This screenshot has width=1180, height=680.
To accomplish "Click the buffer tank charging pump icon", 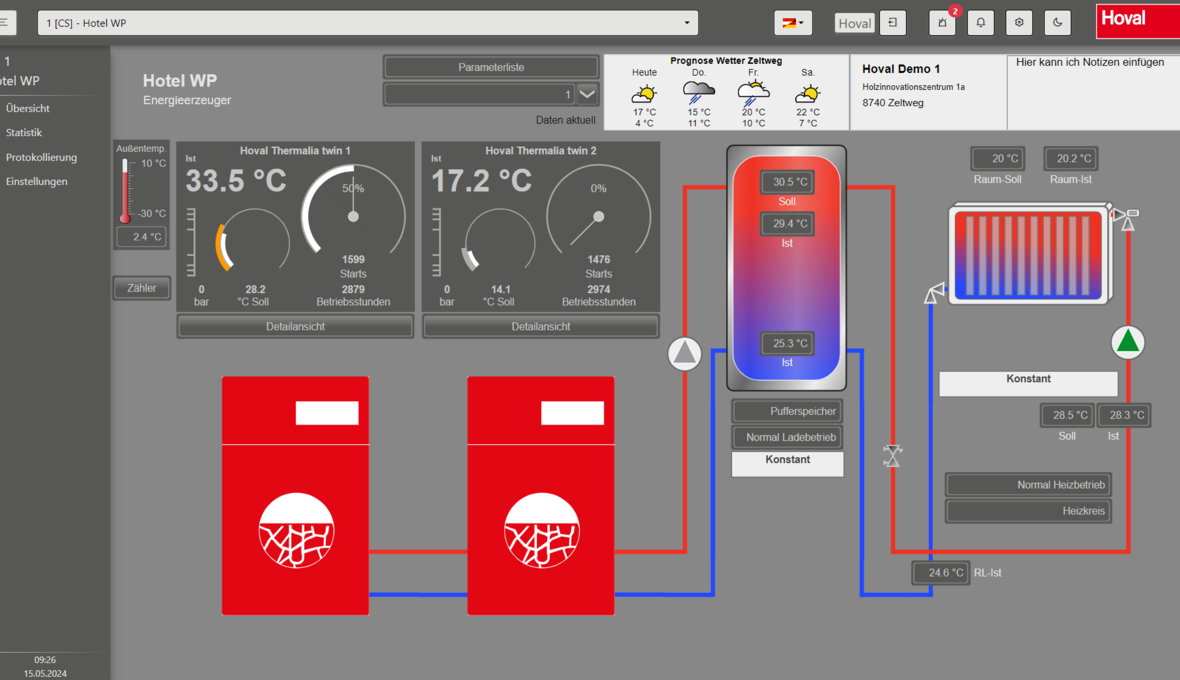I will 685,353.
